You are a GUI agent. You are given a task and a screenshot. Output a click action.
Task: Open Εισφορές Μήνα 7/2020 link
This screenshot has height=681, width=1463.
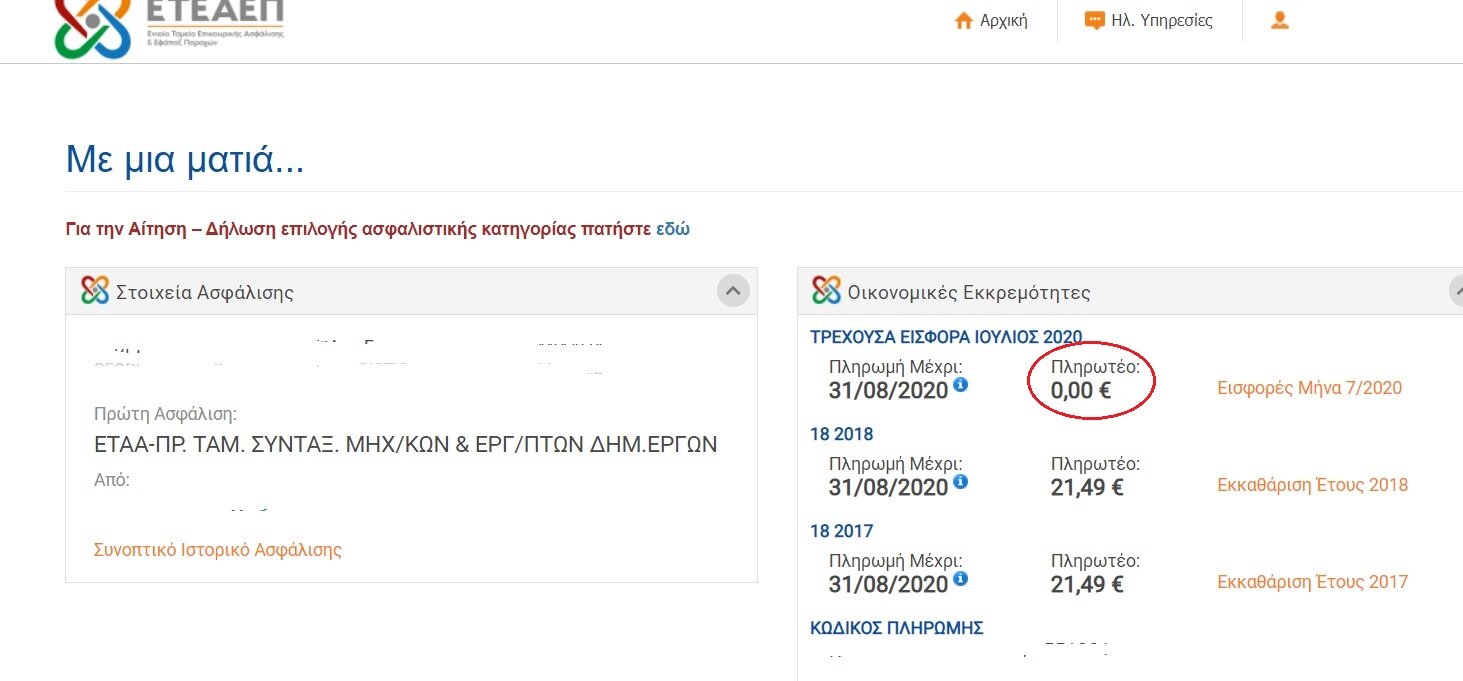tap(1309, 388)
